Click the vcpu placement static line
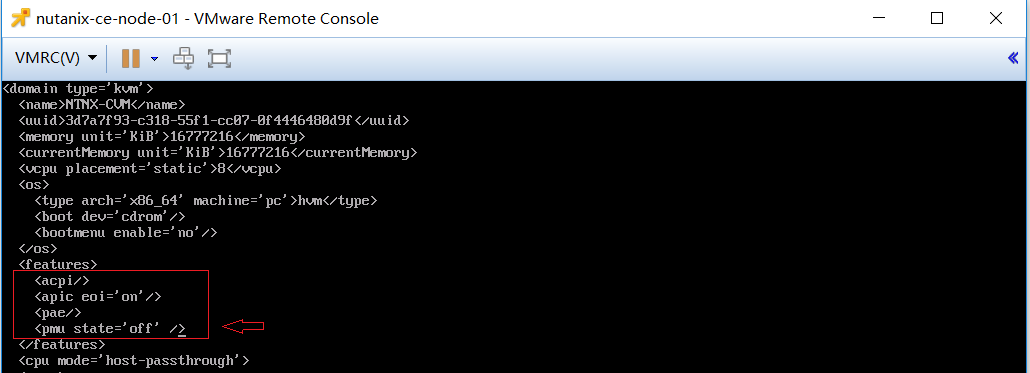This screenshot has width=1030, height=373. click(150, 169)
